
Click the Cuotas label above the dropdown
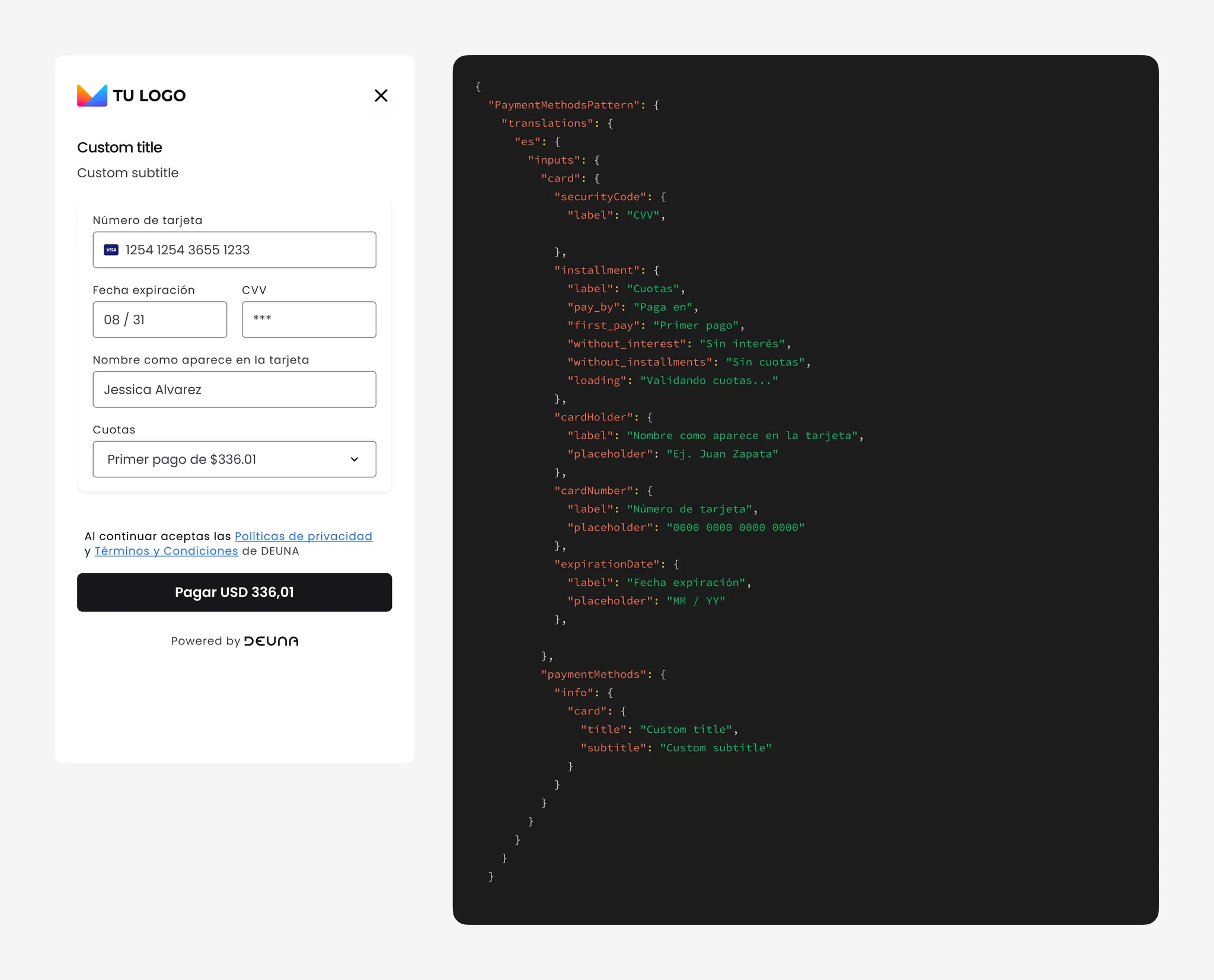click(114, 430)
